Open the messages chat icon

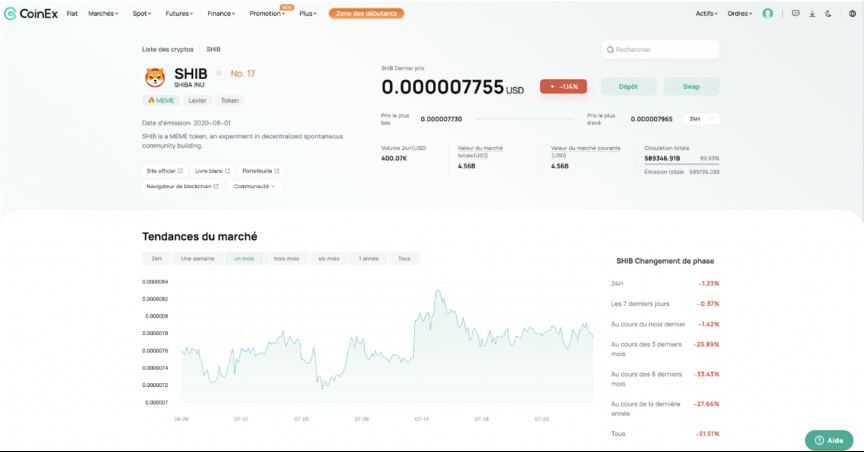[x=796, y=13]
